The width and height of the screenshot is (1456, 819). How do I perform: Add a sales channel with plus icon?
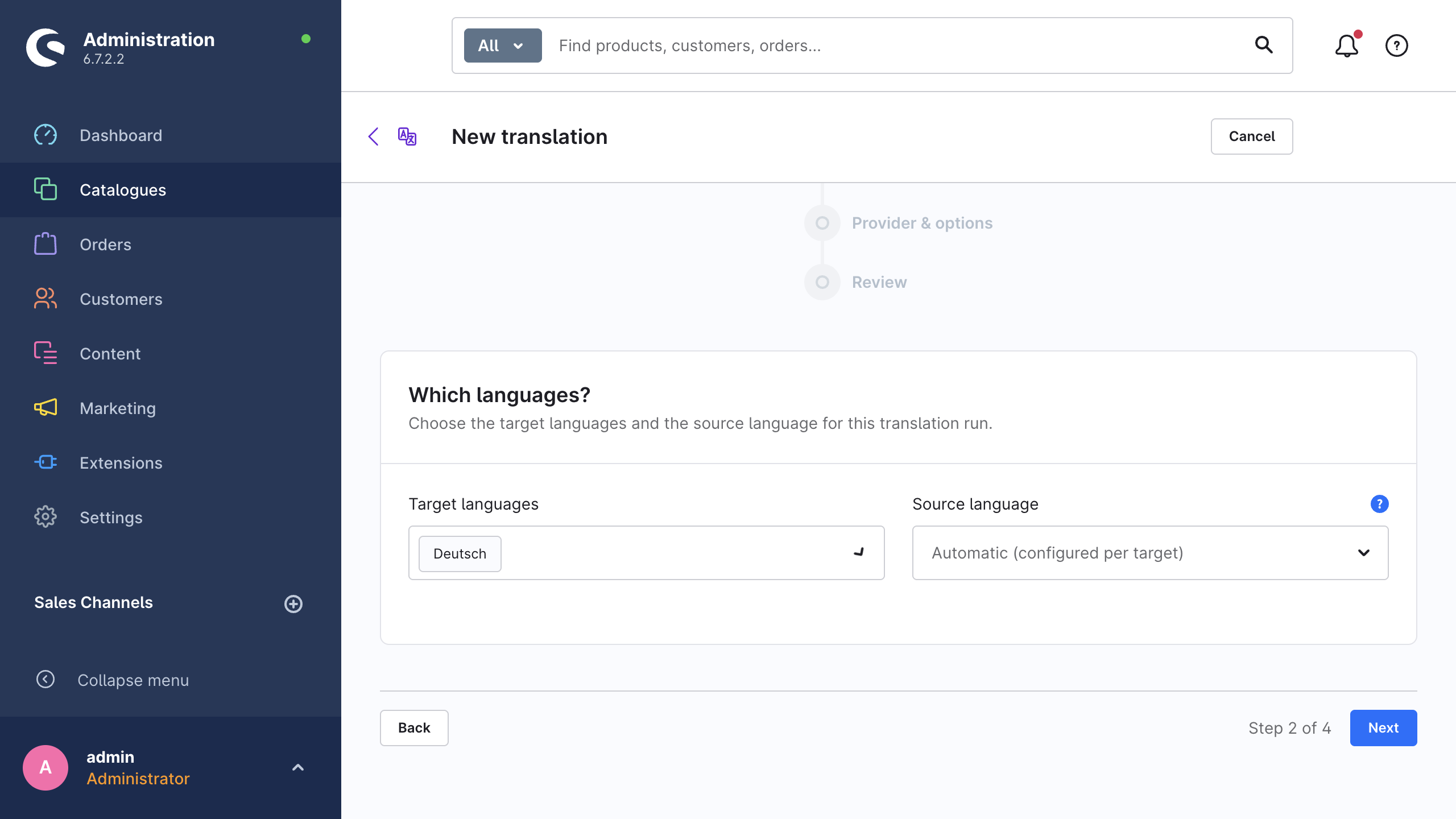[x=293, y=603]
